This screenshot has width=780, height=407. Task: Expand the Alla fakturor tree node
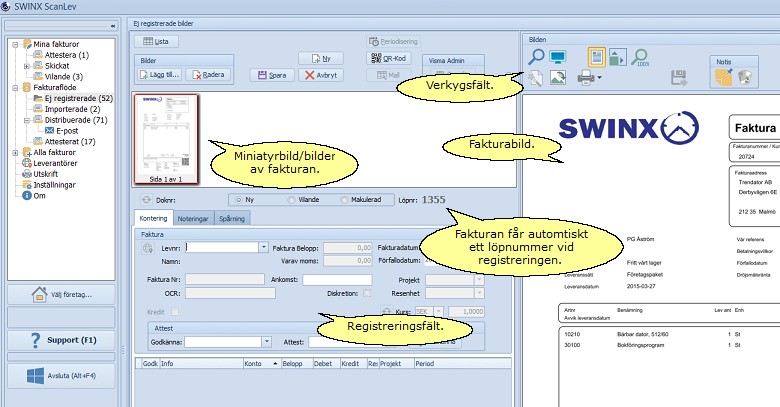[15, 153]
